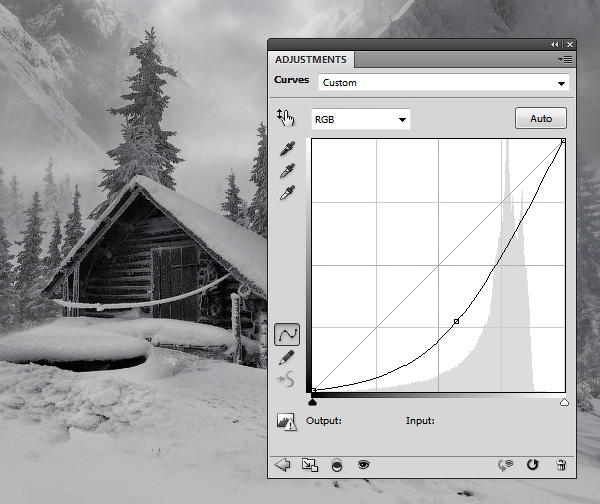This screenshot has width=600, height=504.
Task: Close the Adjustments panel
Action: [570, 45]
